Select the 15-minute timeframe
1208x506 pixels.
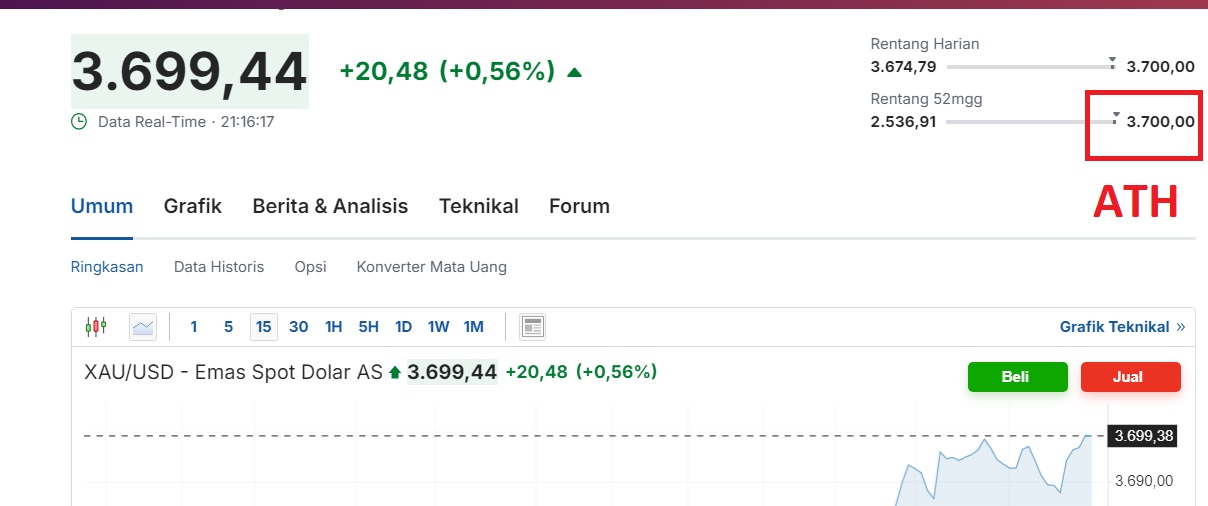click(263, 326)
